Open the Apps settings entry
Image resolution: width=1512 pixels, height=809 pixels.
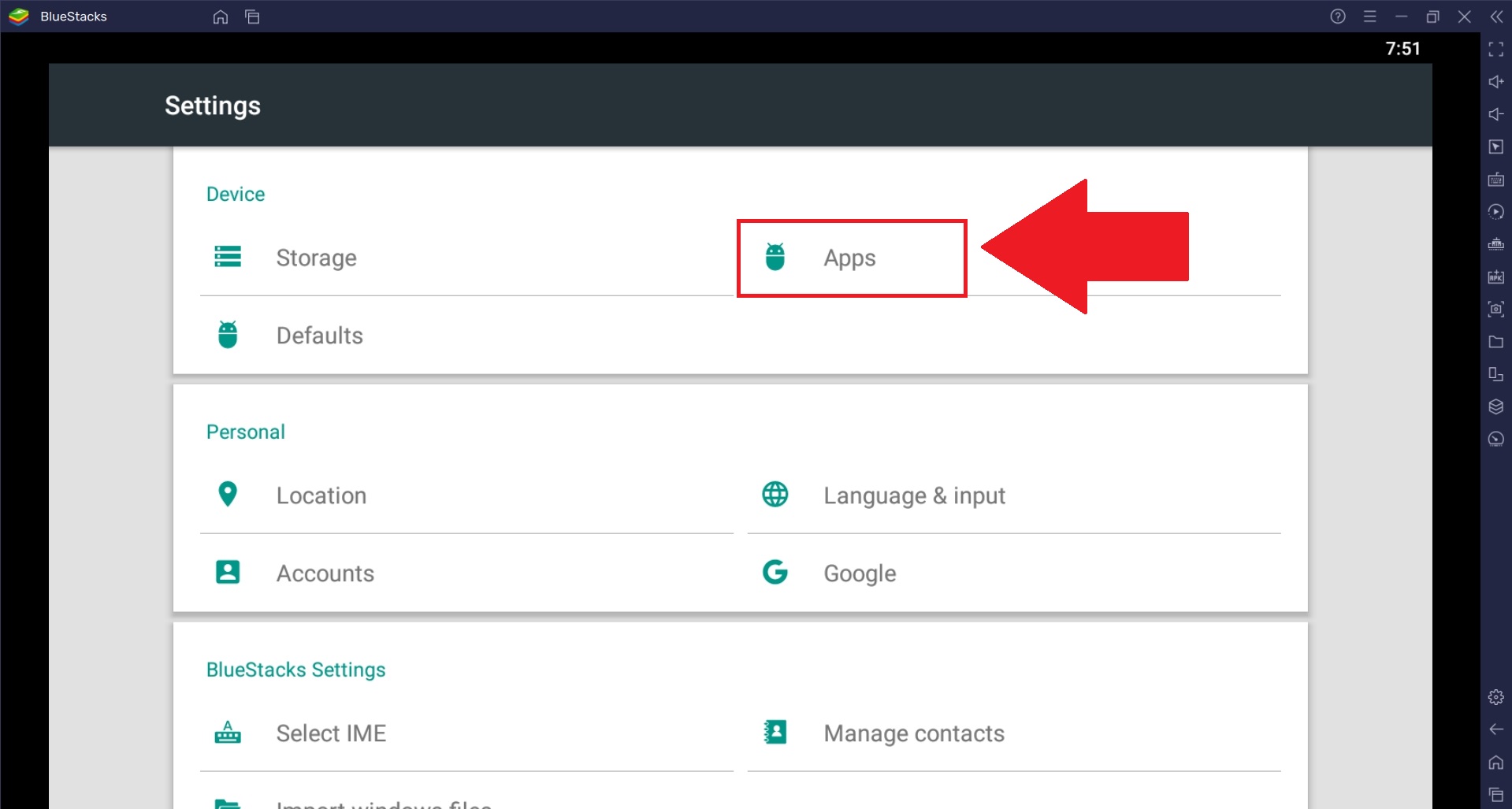click(x=851, y=258)
